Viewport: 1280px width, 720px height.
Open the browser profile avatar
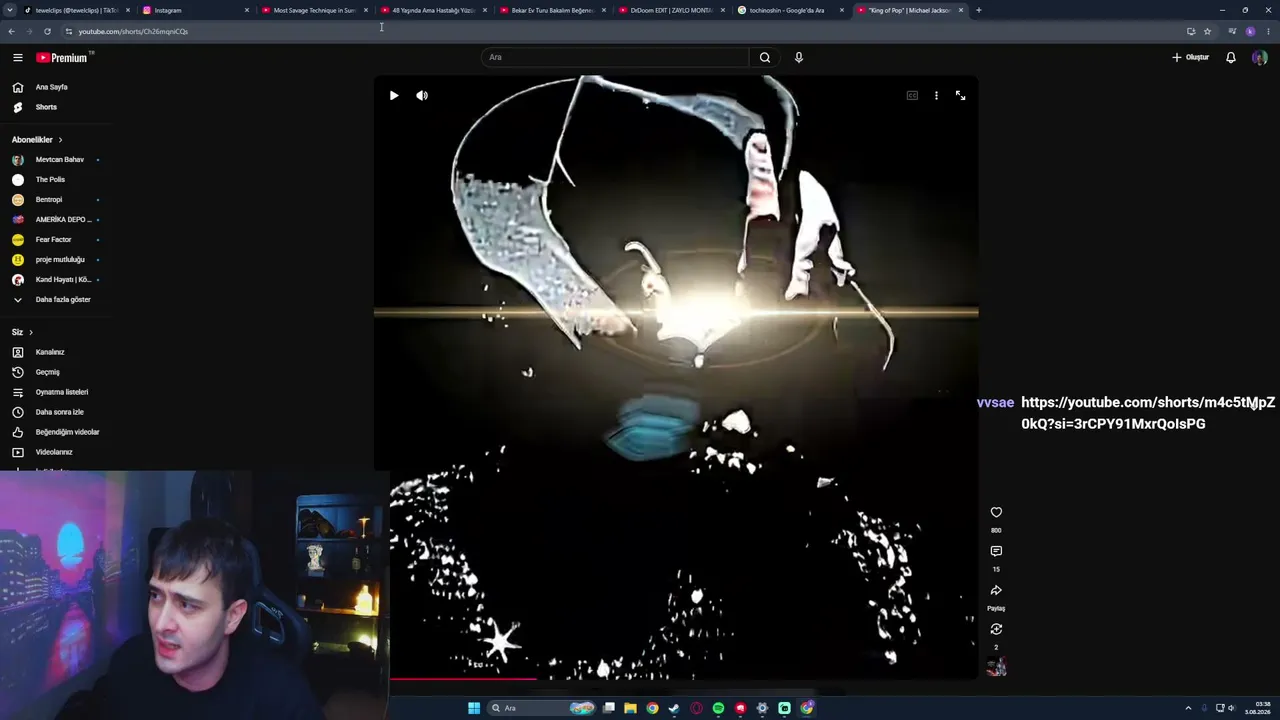pyautogui.click(x=1250, y=31)
